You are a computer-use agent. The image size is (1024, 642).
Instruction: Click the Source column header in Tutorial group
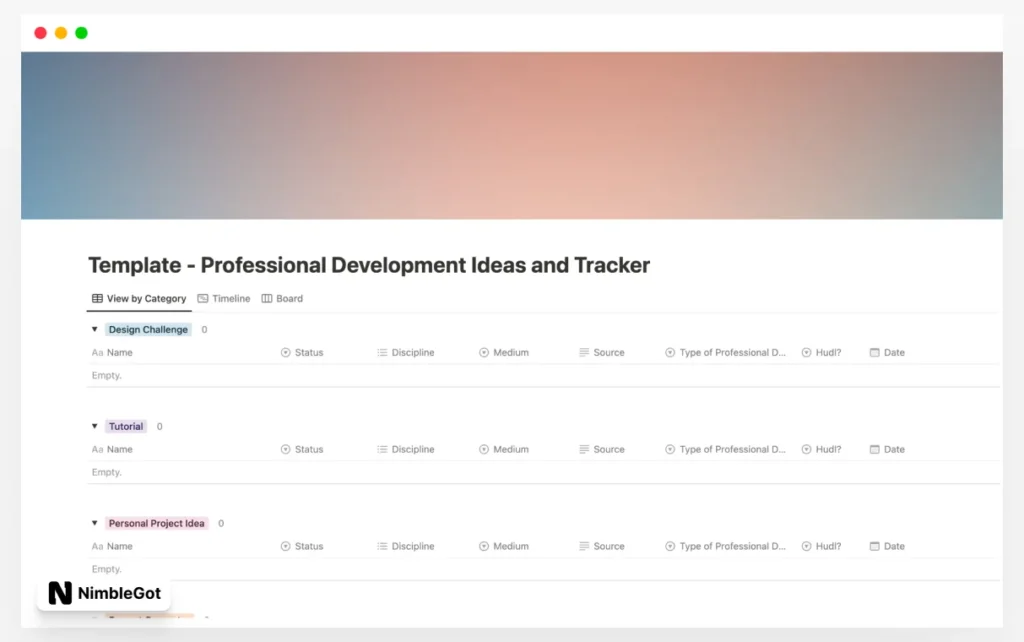pyautogui.click(x=601, y=449)
